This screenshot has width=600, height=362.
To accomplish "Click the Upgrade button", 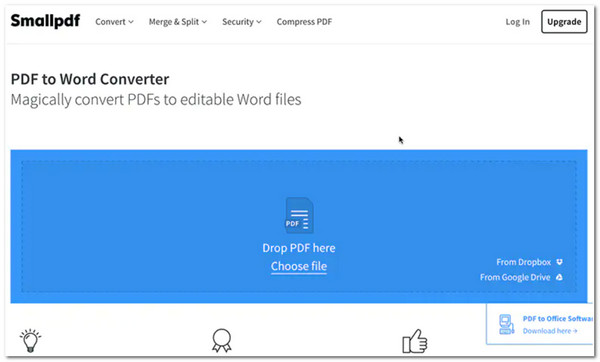I will (564, 22).
